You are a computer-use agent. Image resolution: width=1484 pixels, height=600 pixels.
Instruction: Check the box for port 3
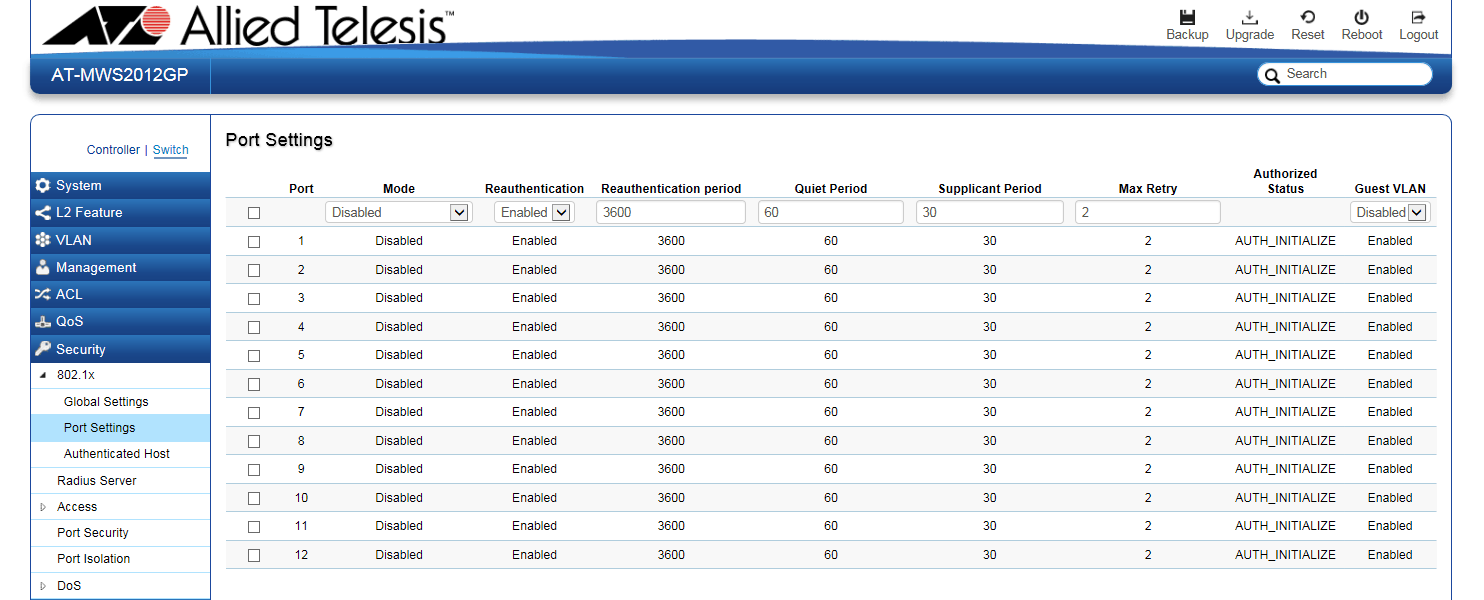(254, 299)
